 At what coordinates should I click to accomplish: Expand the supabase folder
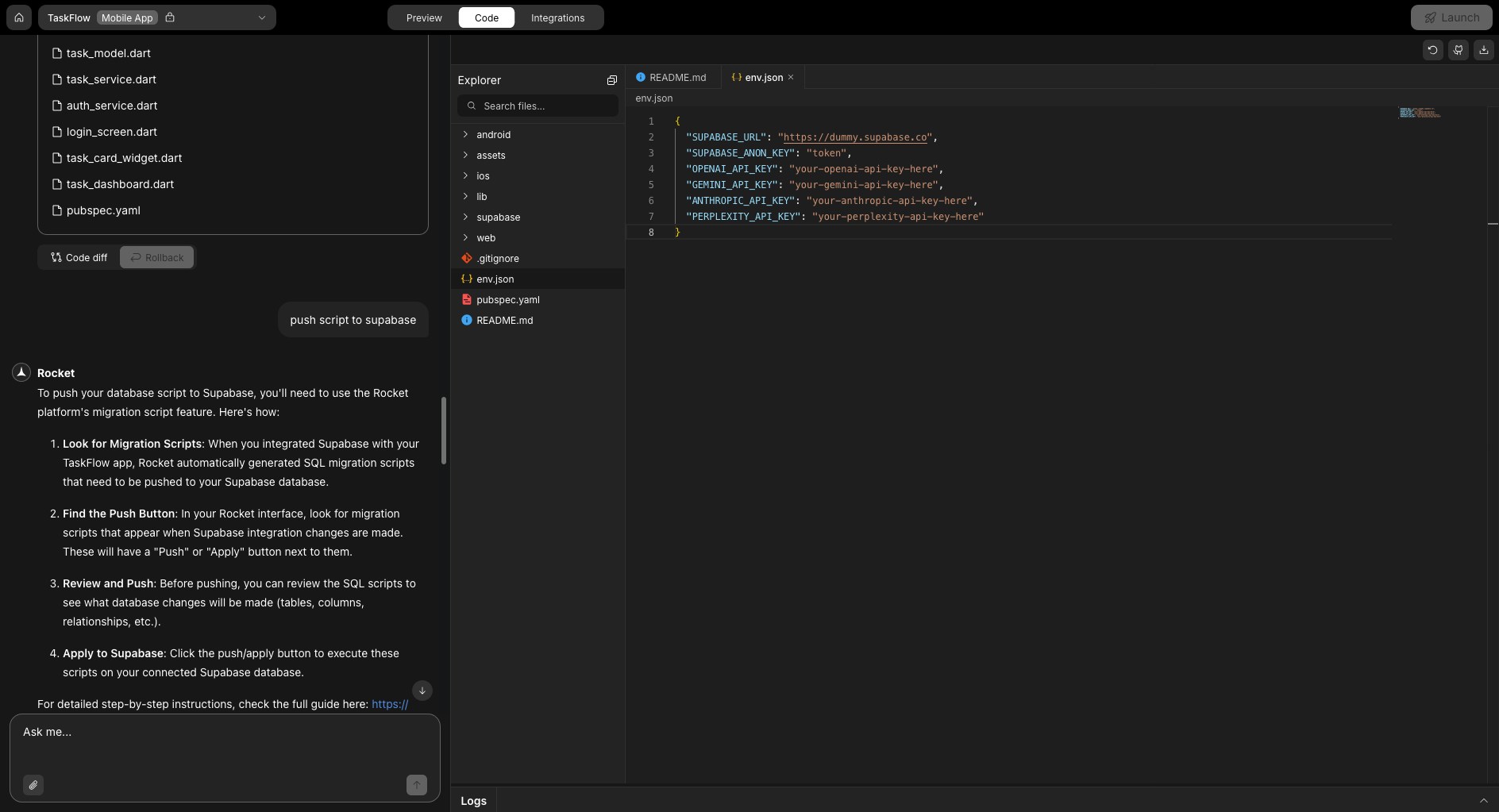point(464,217)
